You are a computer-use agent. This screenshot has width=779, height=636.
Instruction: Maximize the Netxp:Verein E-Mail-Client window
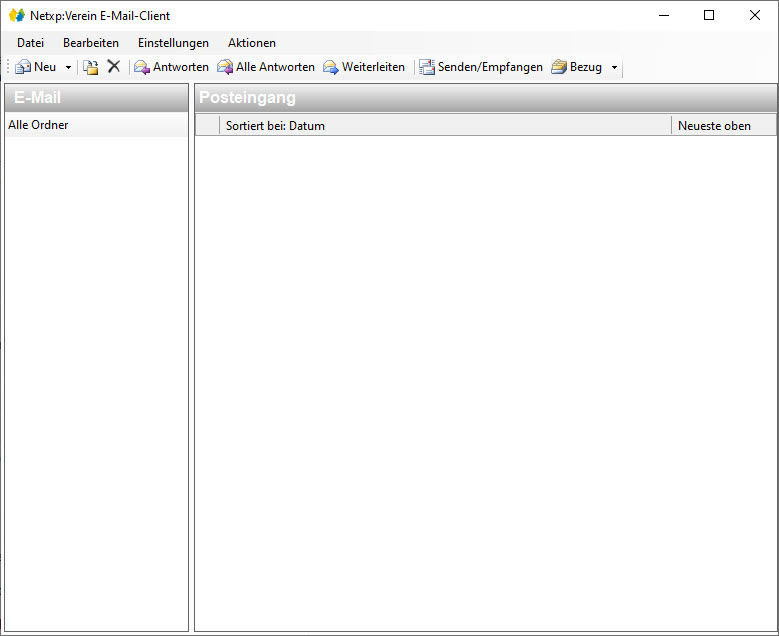pyautogui.click(x=709, y=15)
